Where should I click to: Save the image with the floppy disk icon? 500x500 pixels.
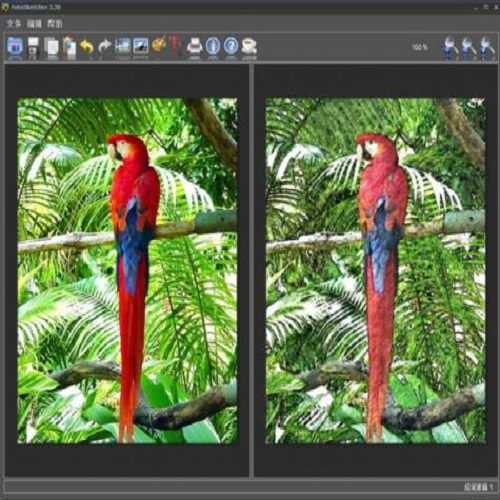pos(33,47)
